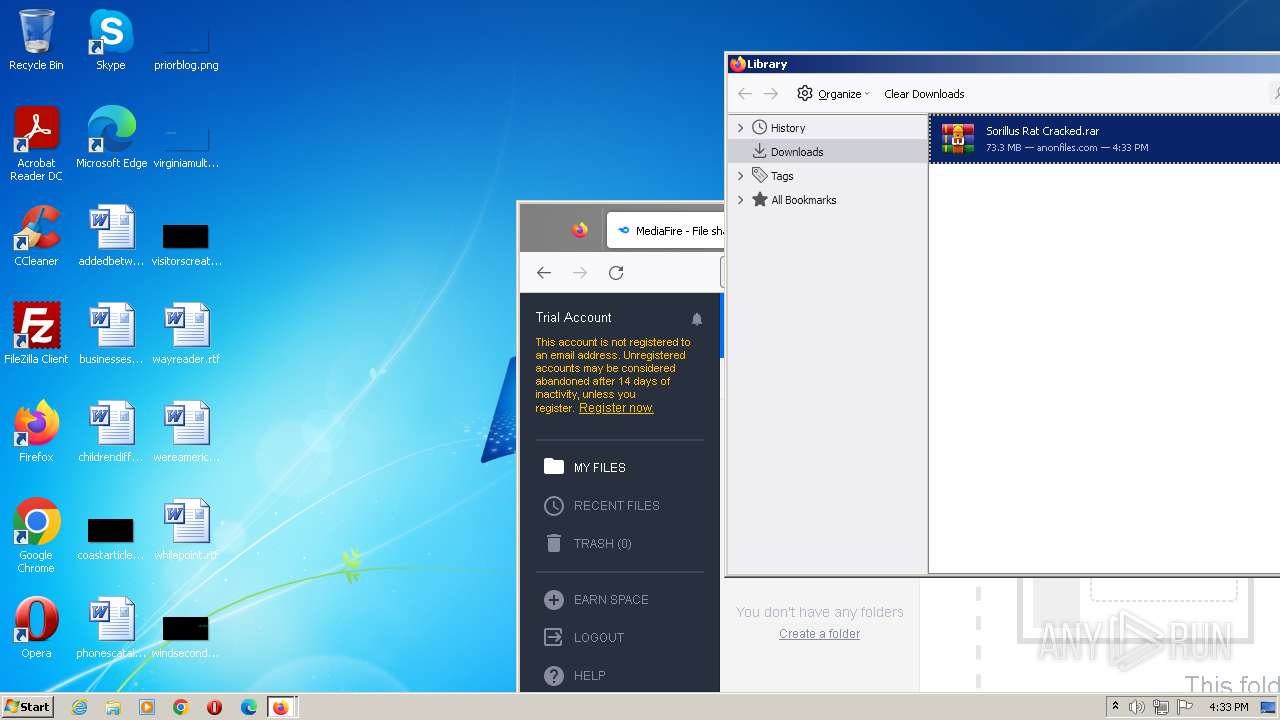Open the Organize dropdown in Library

833,94
